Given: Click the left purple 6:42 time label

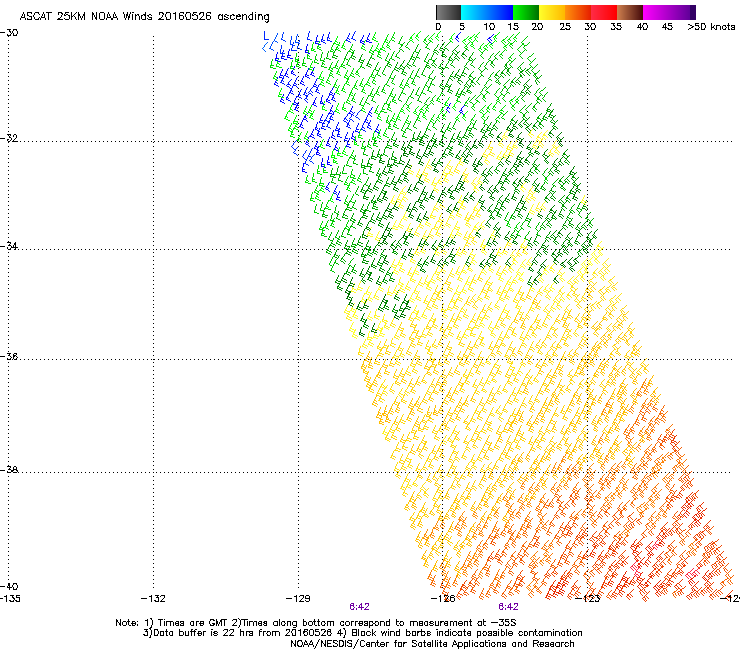Looking at the screenshot, I should pyautogui.click(x=359, y=607).
